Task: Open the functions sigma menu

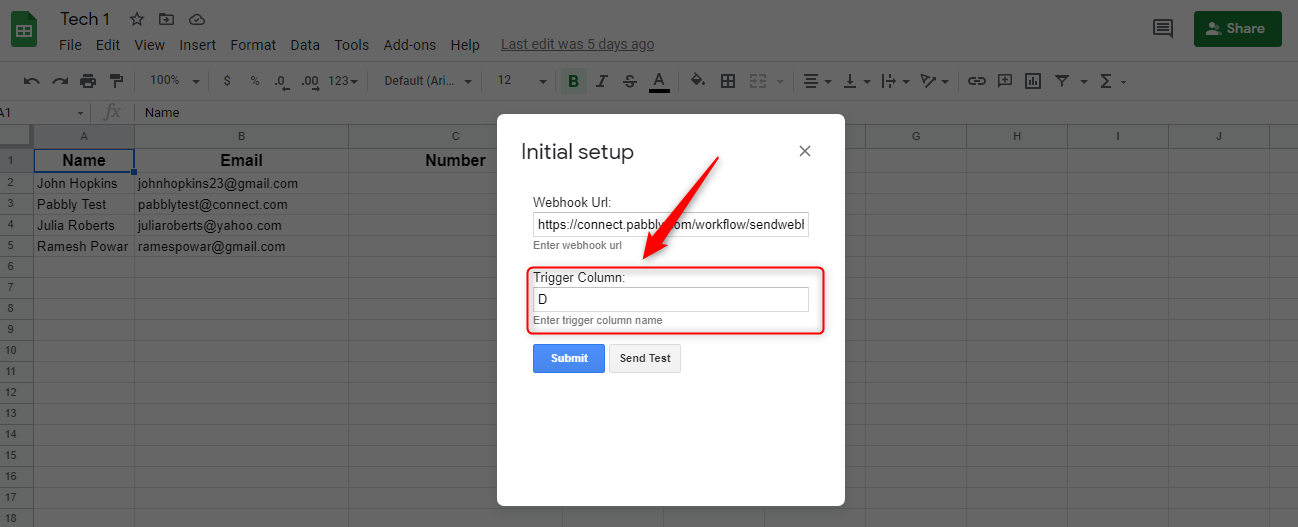Action: 1112,81
